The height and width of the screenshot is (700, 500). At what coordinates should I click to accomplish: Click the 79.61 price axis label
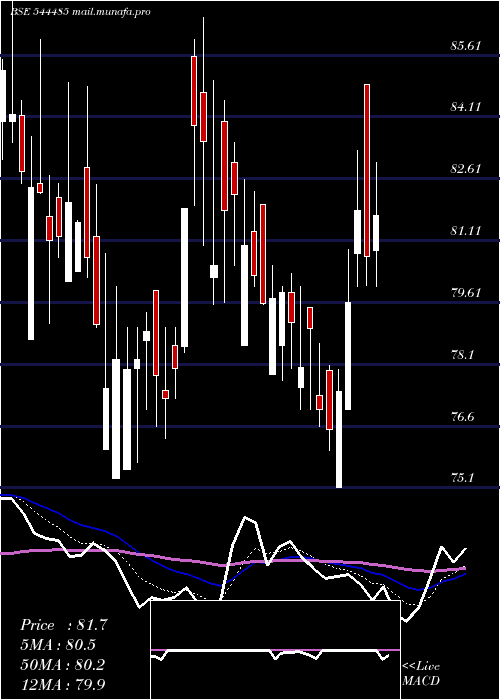(466, 293)
